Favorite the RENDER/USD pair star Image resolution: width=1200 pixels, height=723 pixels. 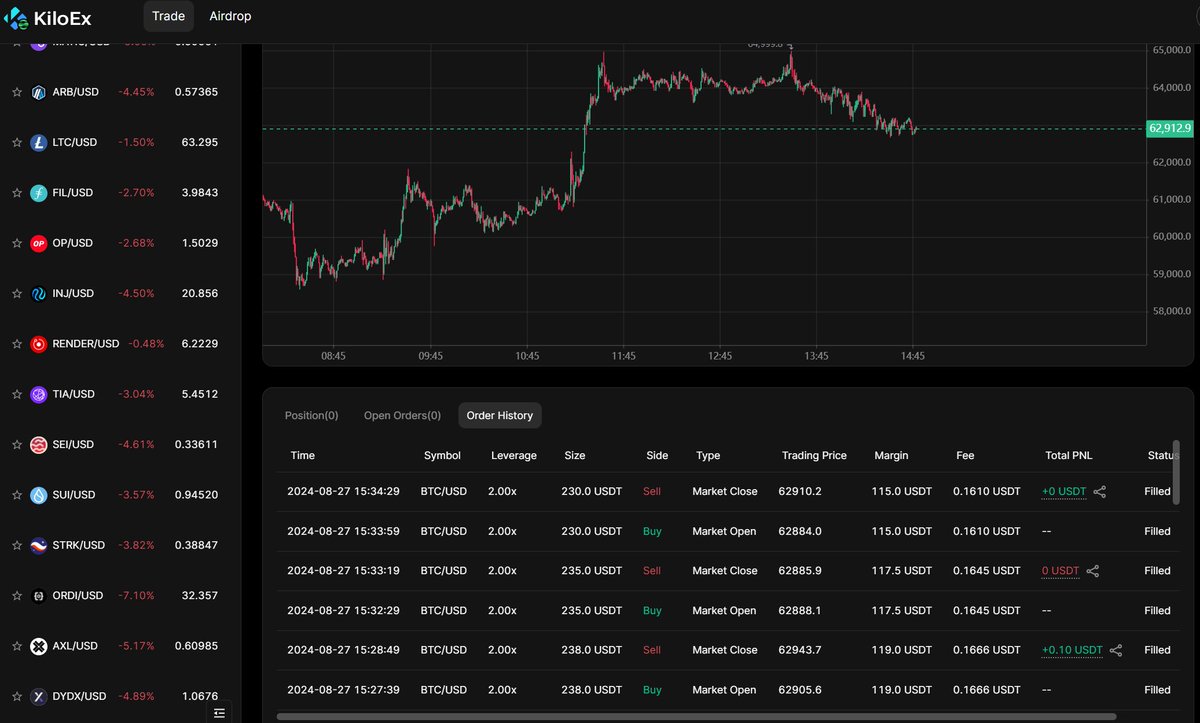[16, 344]
